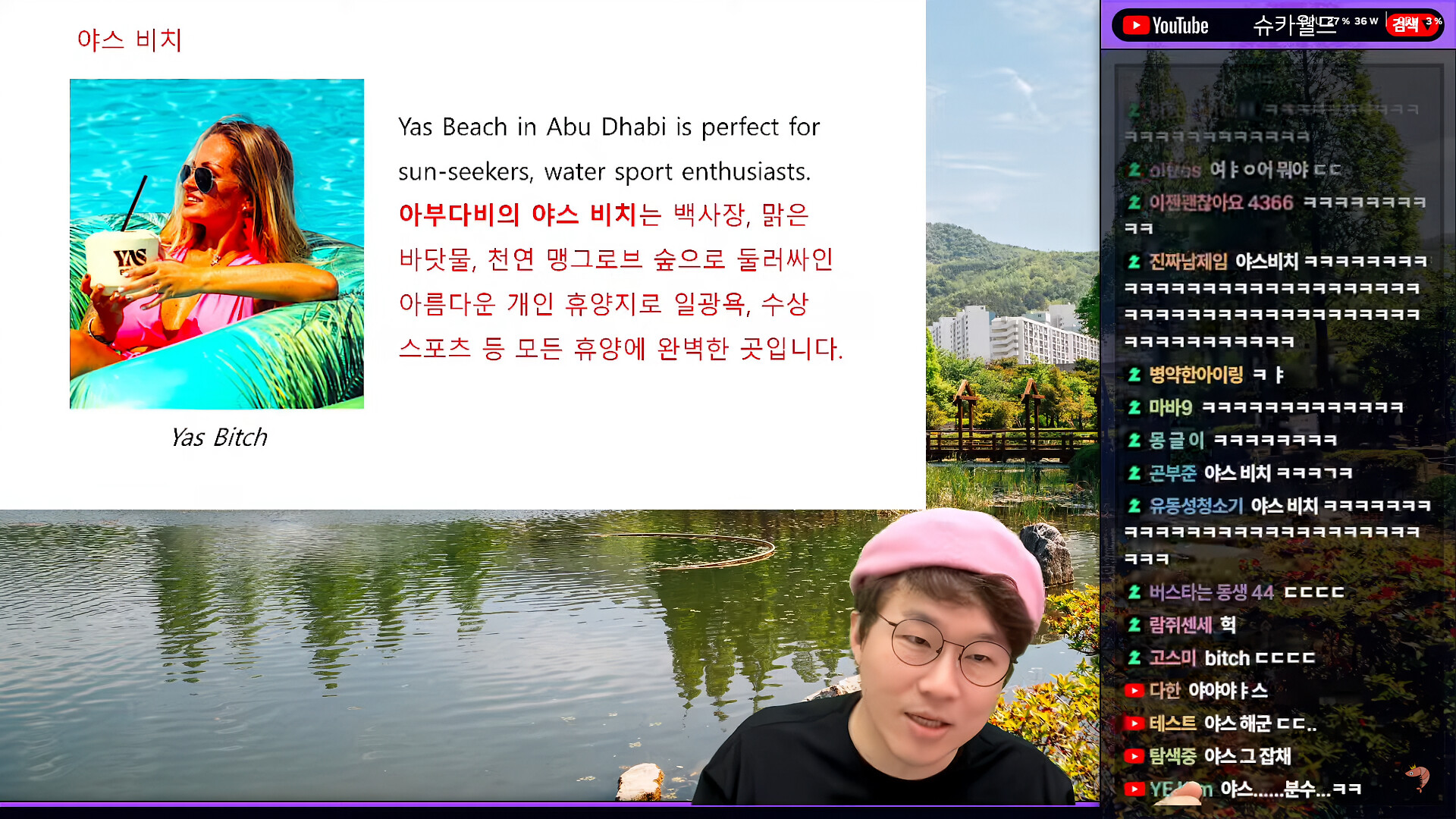This screenshot has width=1456, height=819.
Task: Click the green Chzzk badge beside 람쥐센세
Action: click(x=1134, y=625)
